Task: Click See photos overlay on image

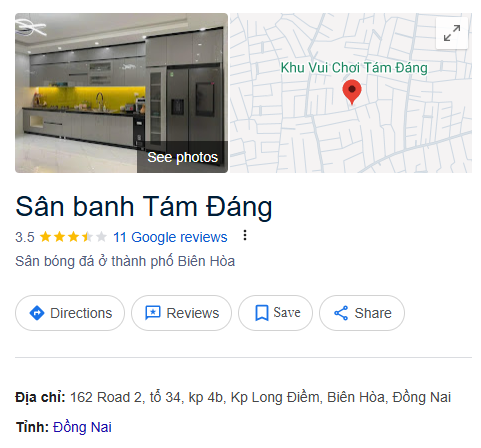Action: (182, 157)
